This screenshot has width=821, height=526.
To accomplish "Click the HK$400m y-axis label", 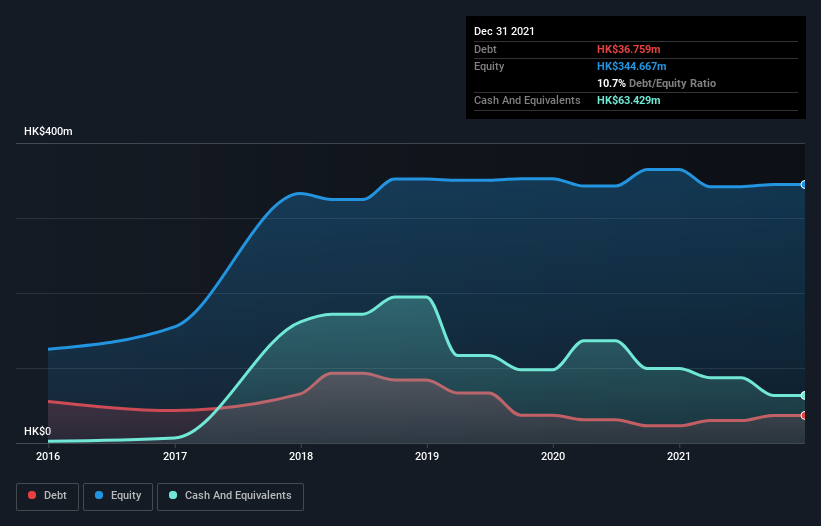I will click(x=48, y=131).
